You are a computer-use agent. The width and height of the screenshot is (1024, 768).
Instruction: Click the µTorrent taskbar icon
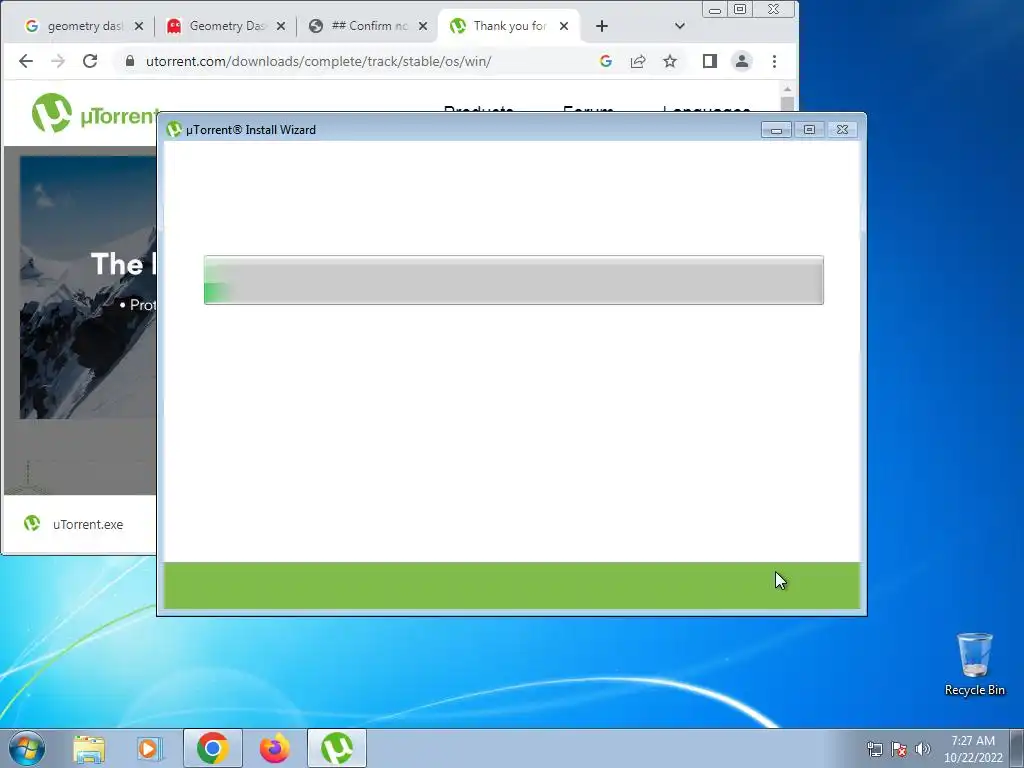tap(337, 748)
